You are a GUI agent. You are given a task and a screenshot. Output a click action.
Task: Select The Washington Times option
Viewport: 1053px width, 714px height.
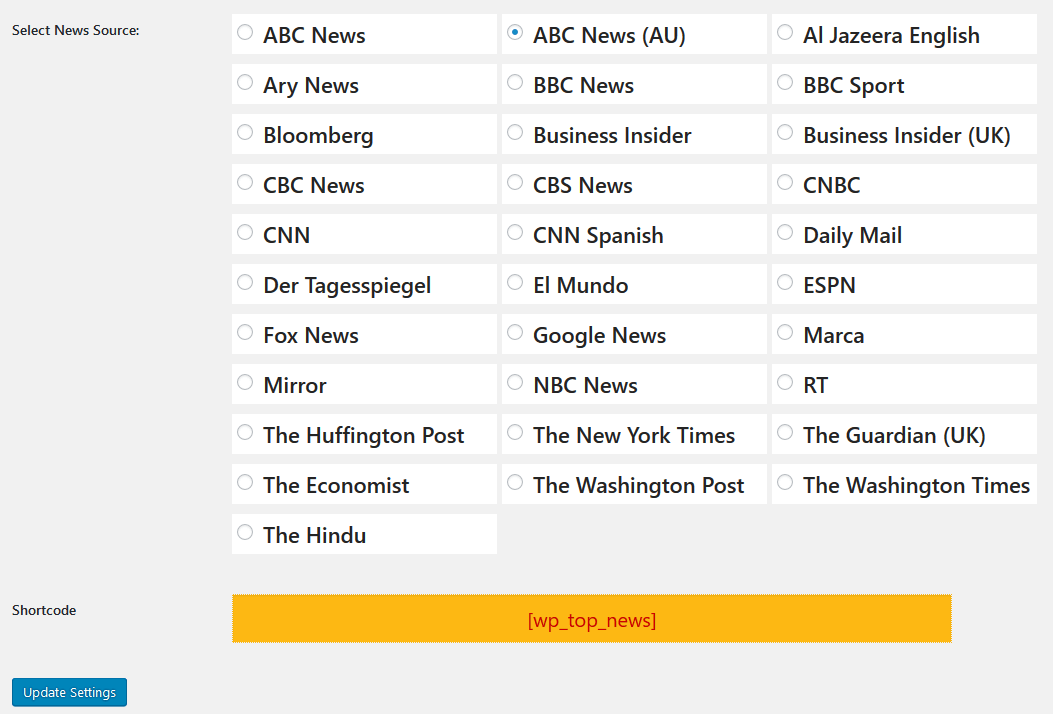(785, 483)
